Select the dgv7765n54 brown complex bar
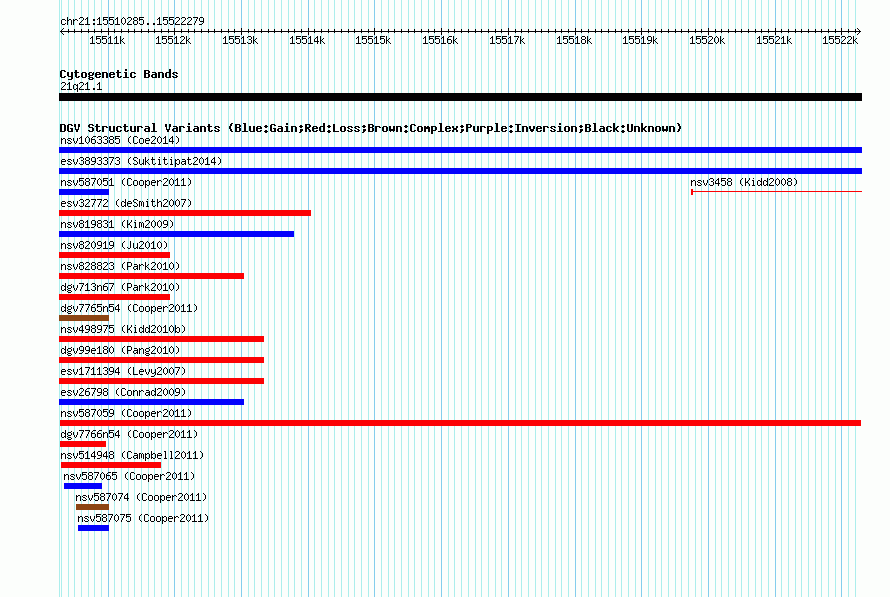The height and width of the screenshot is (597, 890). point(84,318)
